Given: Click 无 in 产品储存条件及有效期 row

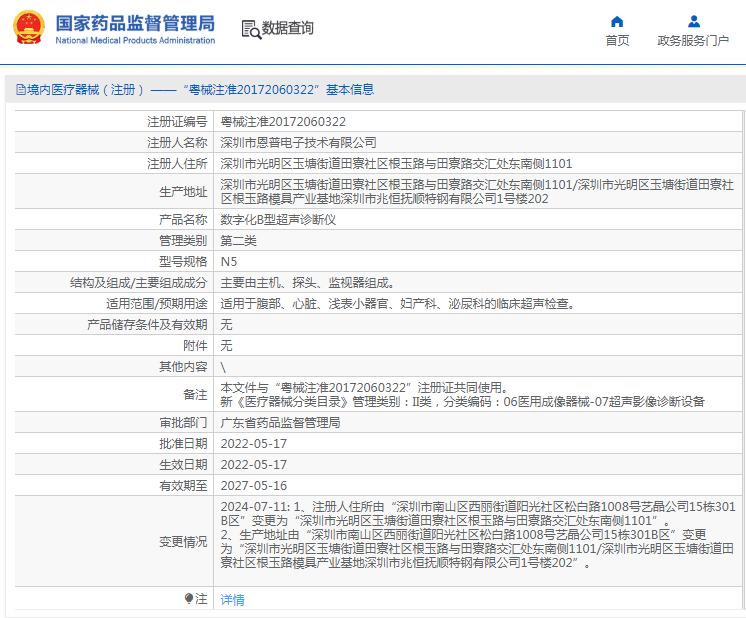Looking at the screenshot, I should (226, 325).
